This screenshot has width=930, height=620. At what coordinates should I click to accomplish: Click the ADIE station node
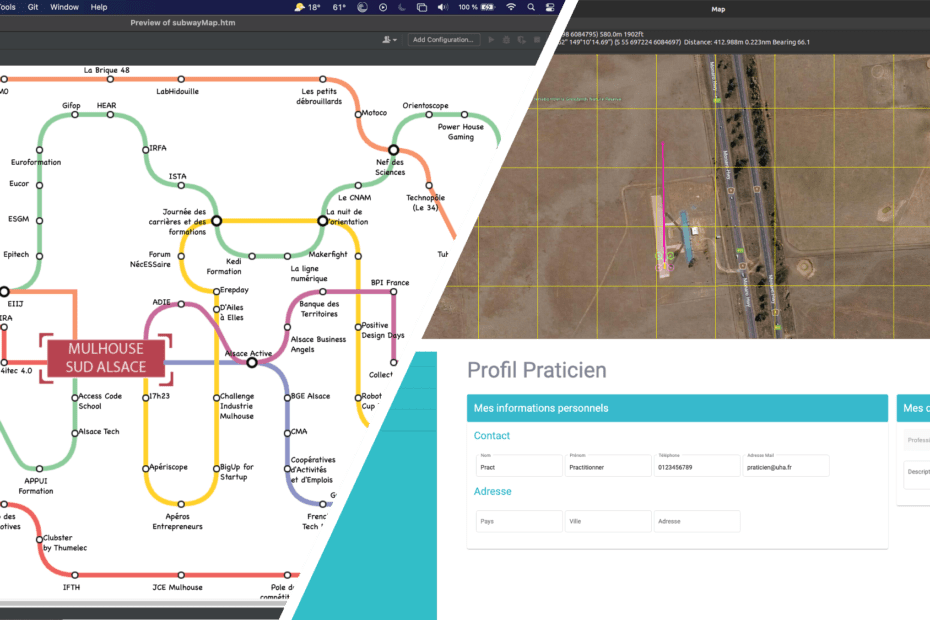pyautogui.click(x=181, y=304)
